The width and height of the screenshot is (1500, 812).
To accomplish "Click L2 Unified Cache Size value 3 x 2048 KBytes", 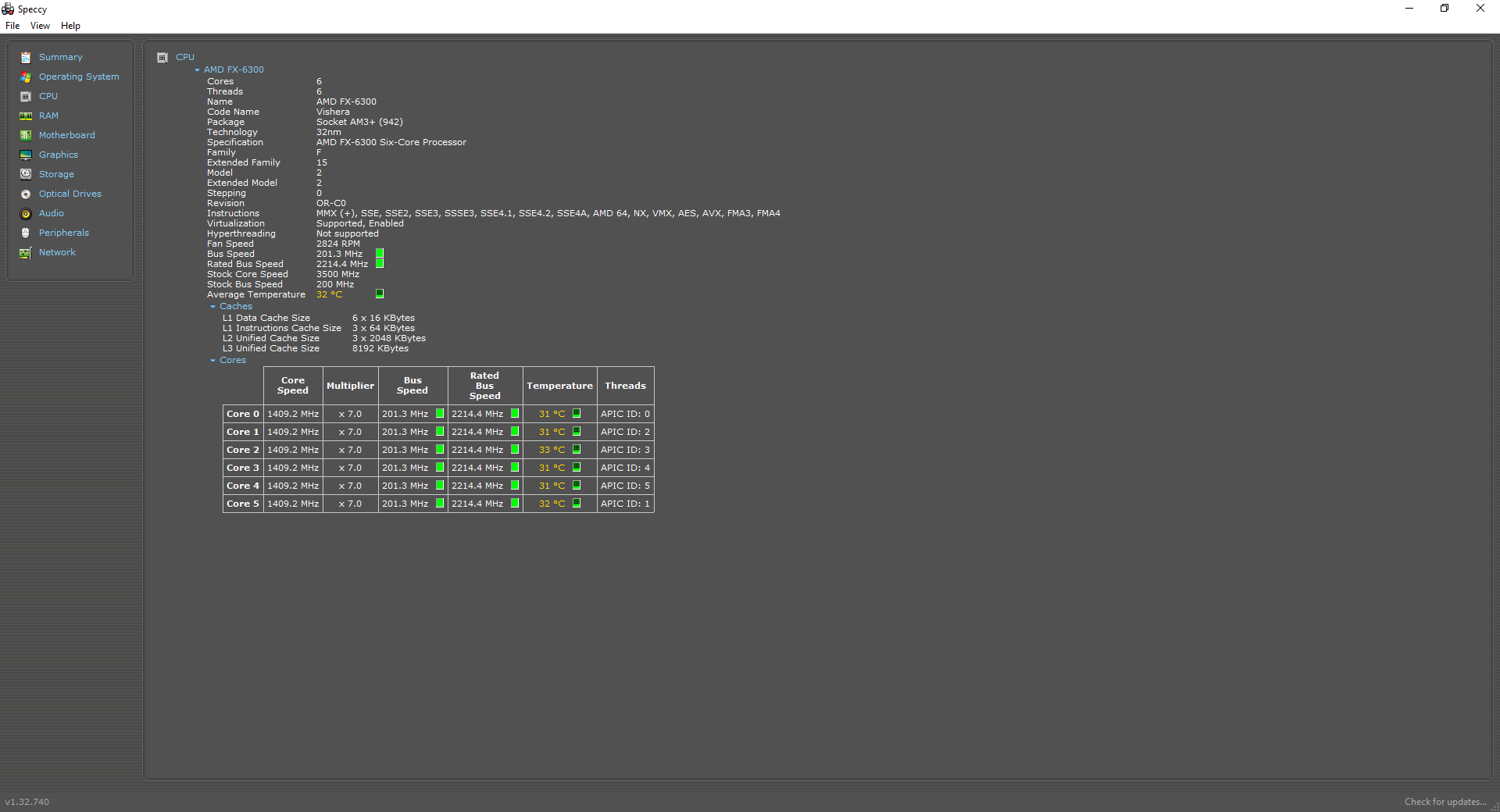I will pos(389,338).
